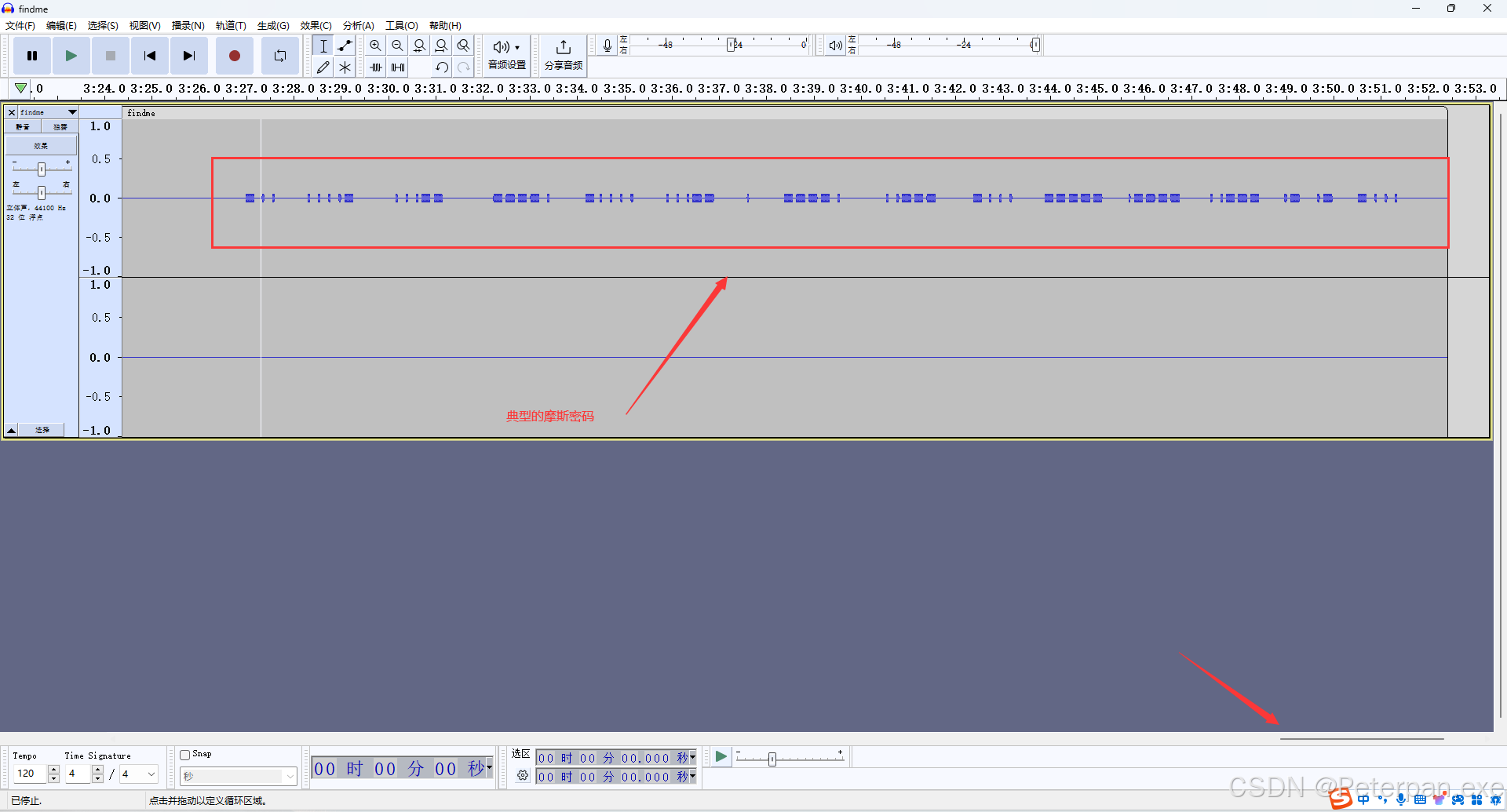This screenshot has height=812, width=1507.
Task: Select the Multi-tool asterisk icon
Action: (x=345, y=67)
